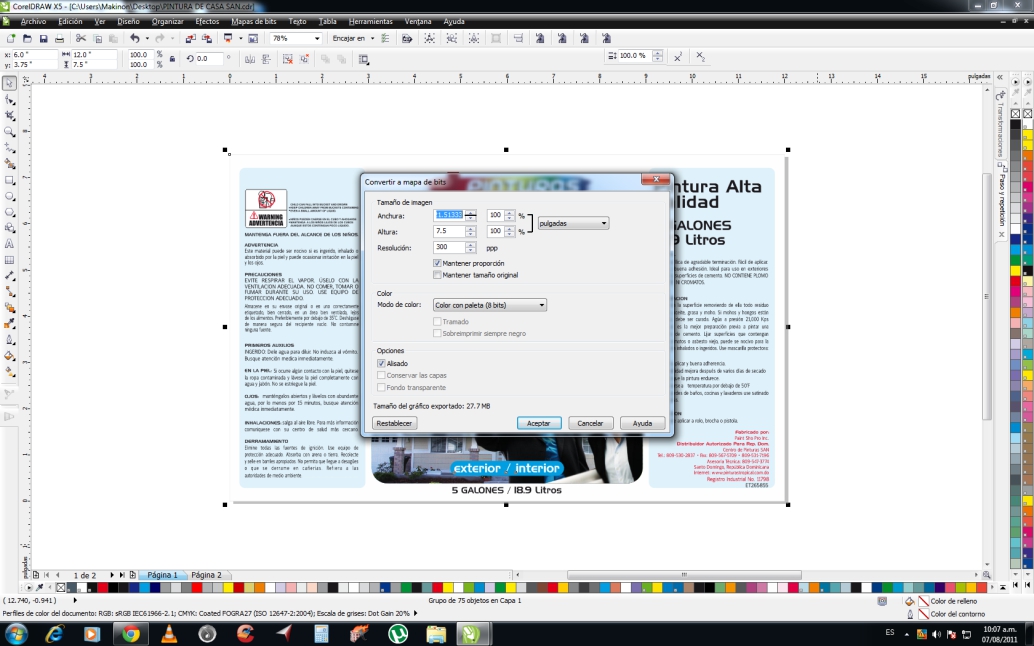Toggle the Alisado checkbox

click(x=381, y=364)
